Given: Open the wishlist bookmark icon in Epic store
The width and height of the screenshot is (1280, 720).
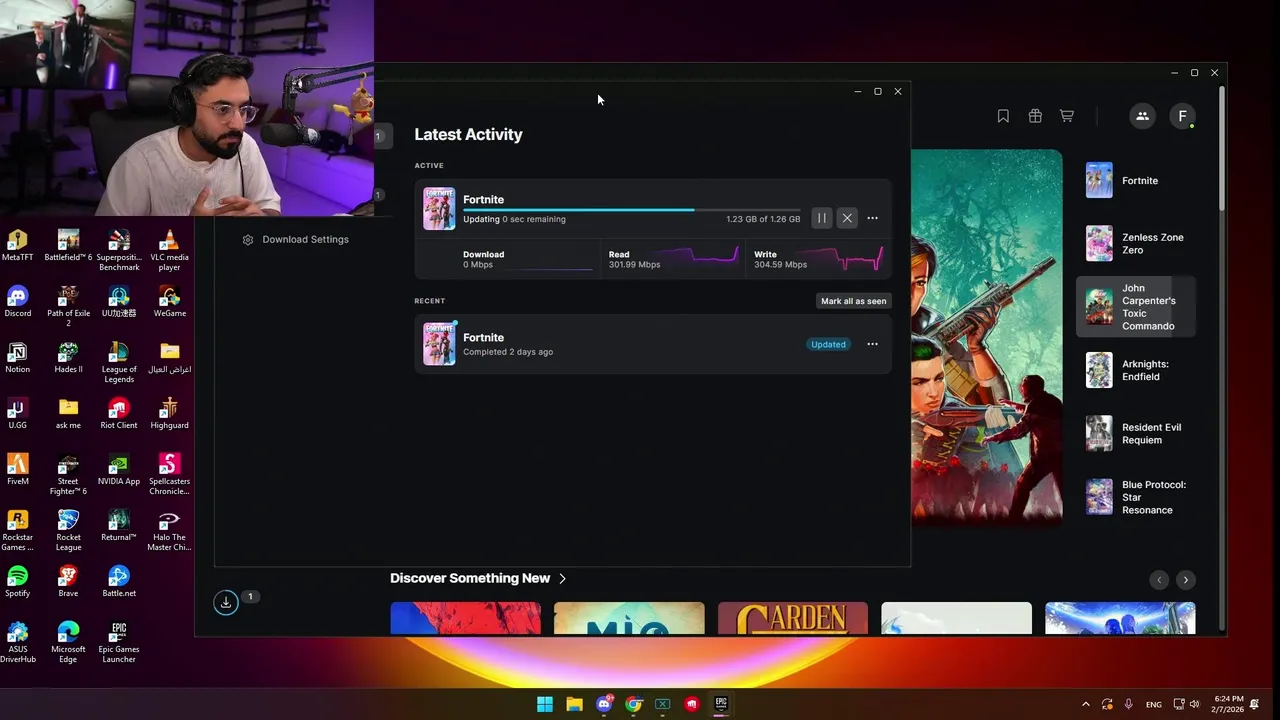Looking at the screenshot, I should 1003,116.
